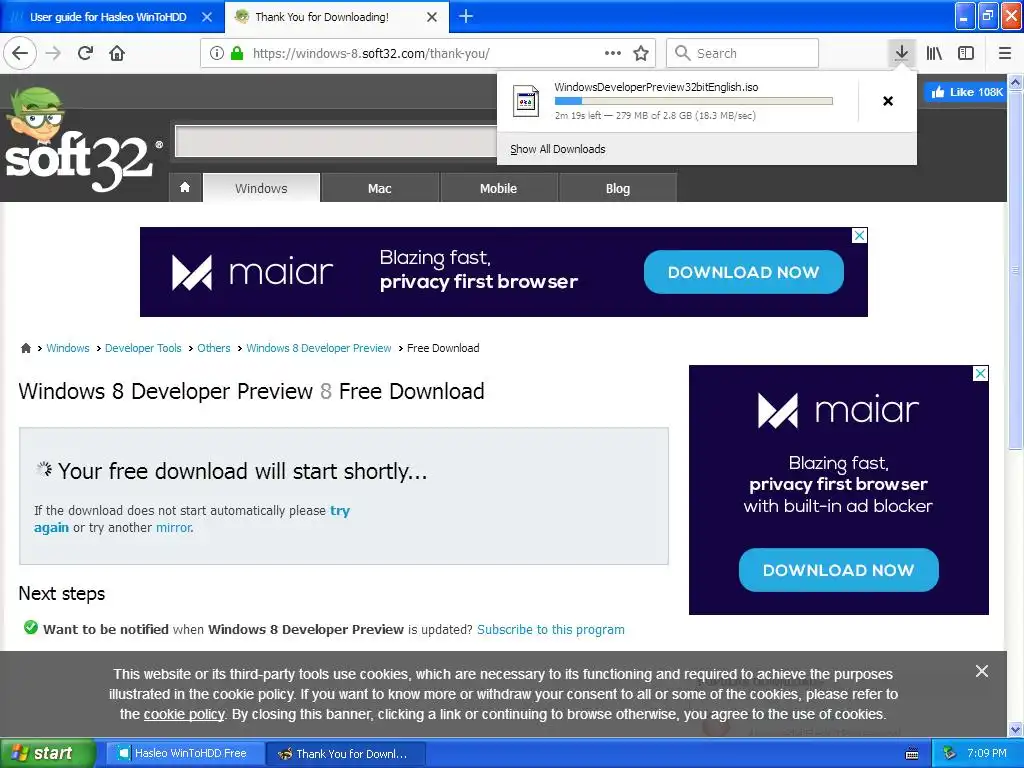Open the cookie policy link

184,714
